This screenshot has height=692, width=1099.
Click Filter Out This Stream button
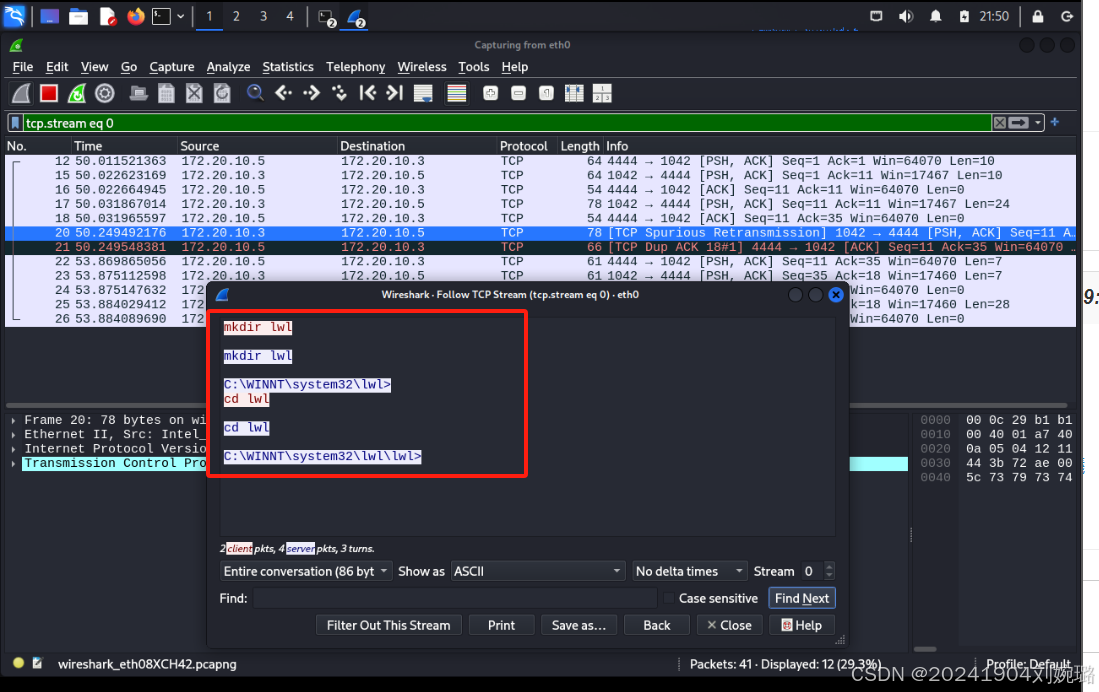tap(388, 625)
